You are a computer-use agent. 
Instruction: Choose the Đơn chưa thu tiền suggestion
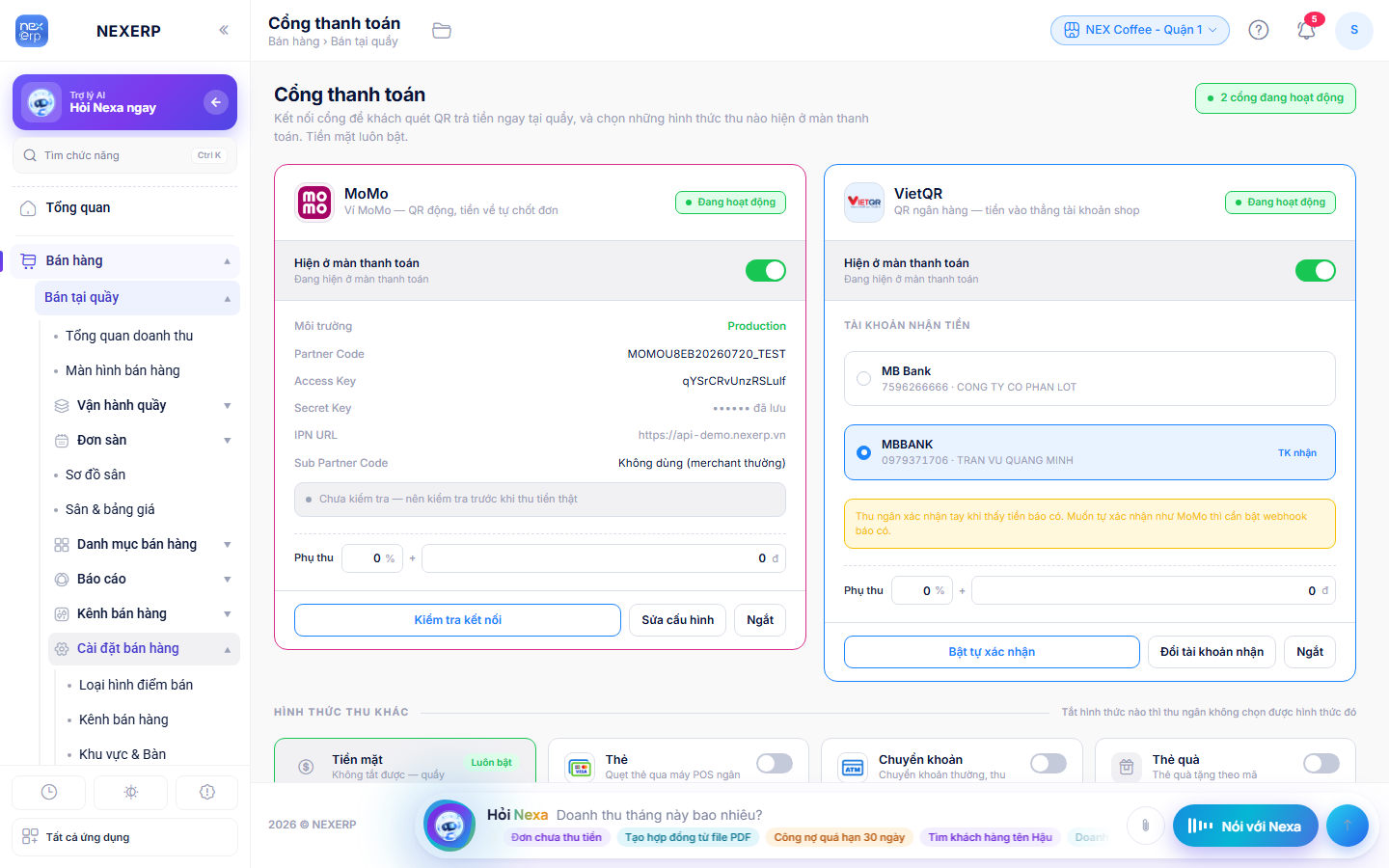[x=557, y=837]
